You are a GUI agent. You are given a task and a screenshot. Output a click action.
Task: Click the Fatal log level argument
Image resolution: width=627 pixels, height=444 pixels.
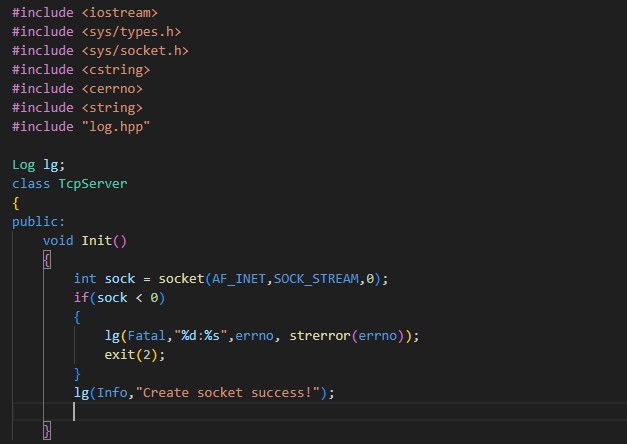[x=146, y=336]
